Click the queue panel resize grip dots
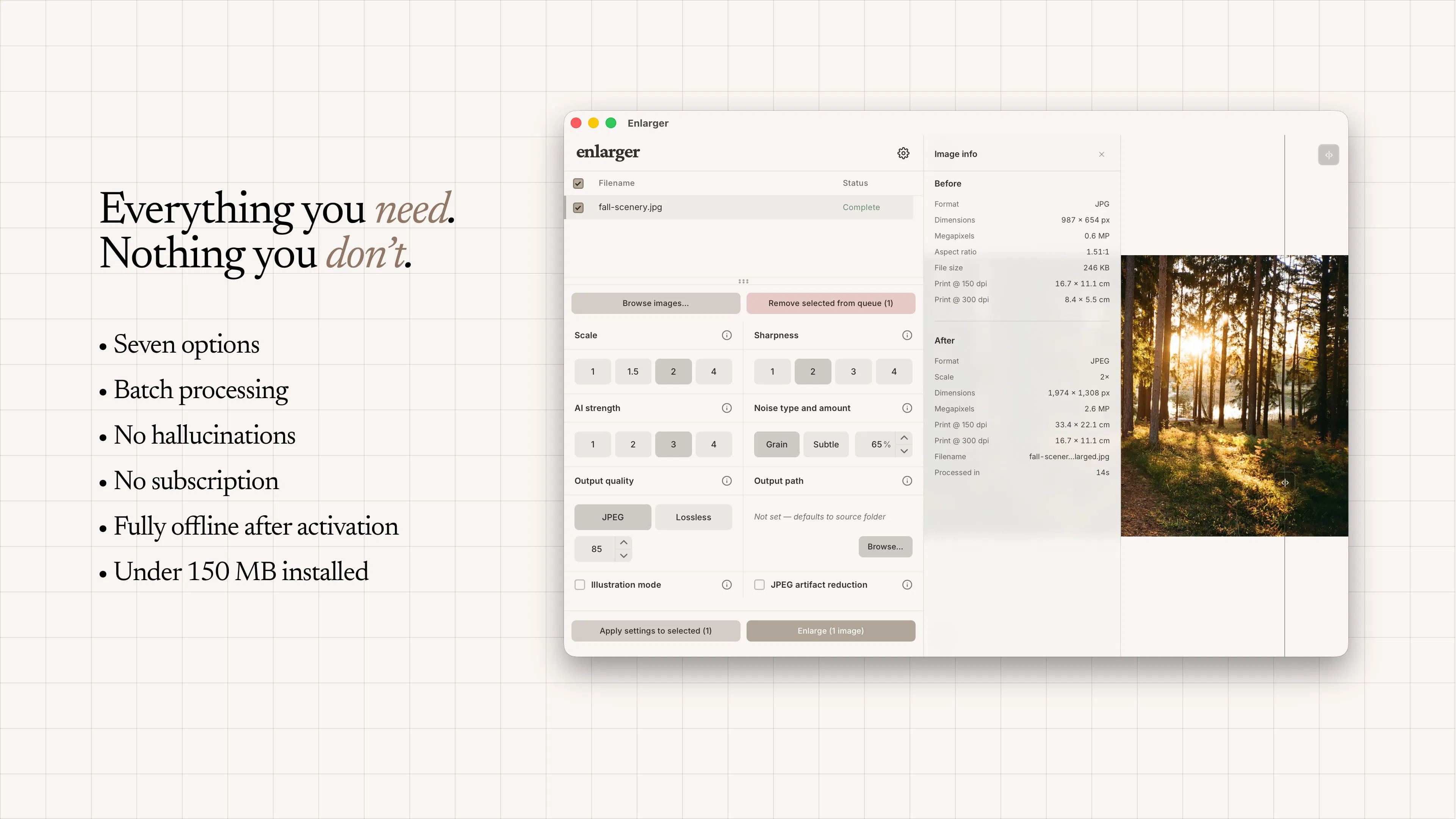Image resolution: width=1456 pixels, height=819 pixels. [743, 281]
